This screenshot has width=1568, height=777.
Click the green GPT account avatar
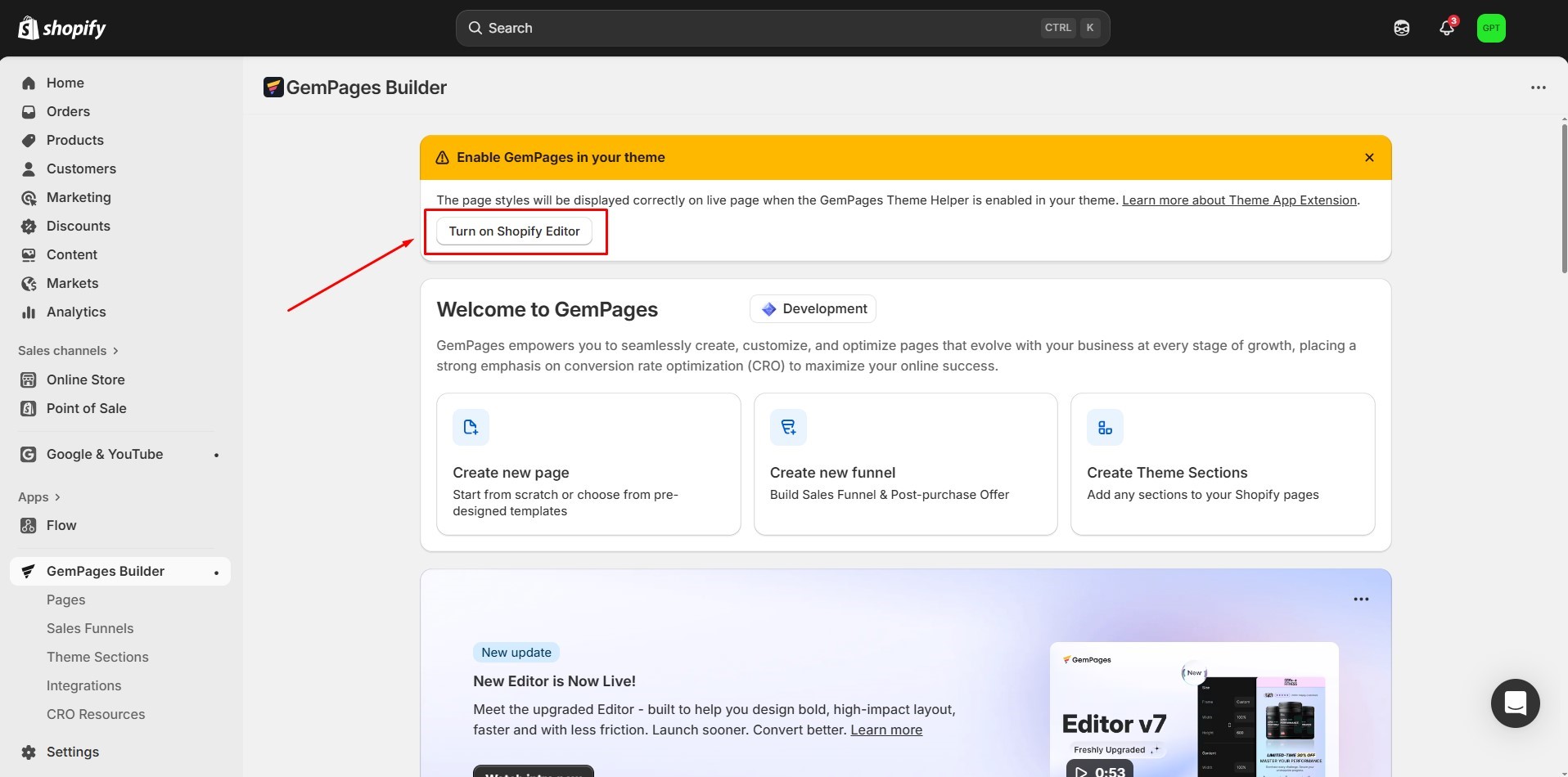click(x=1490, y=28)
